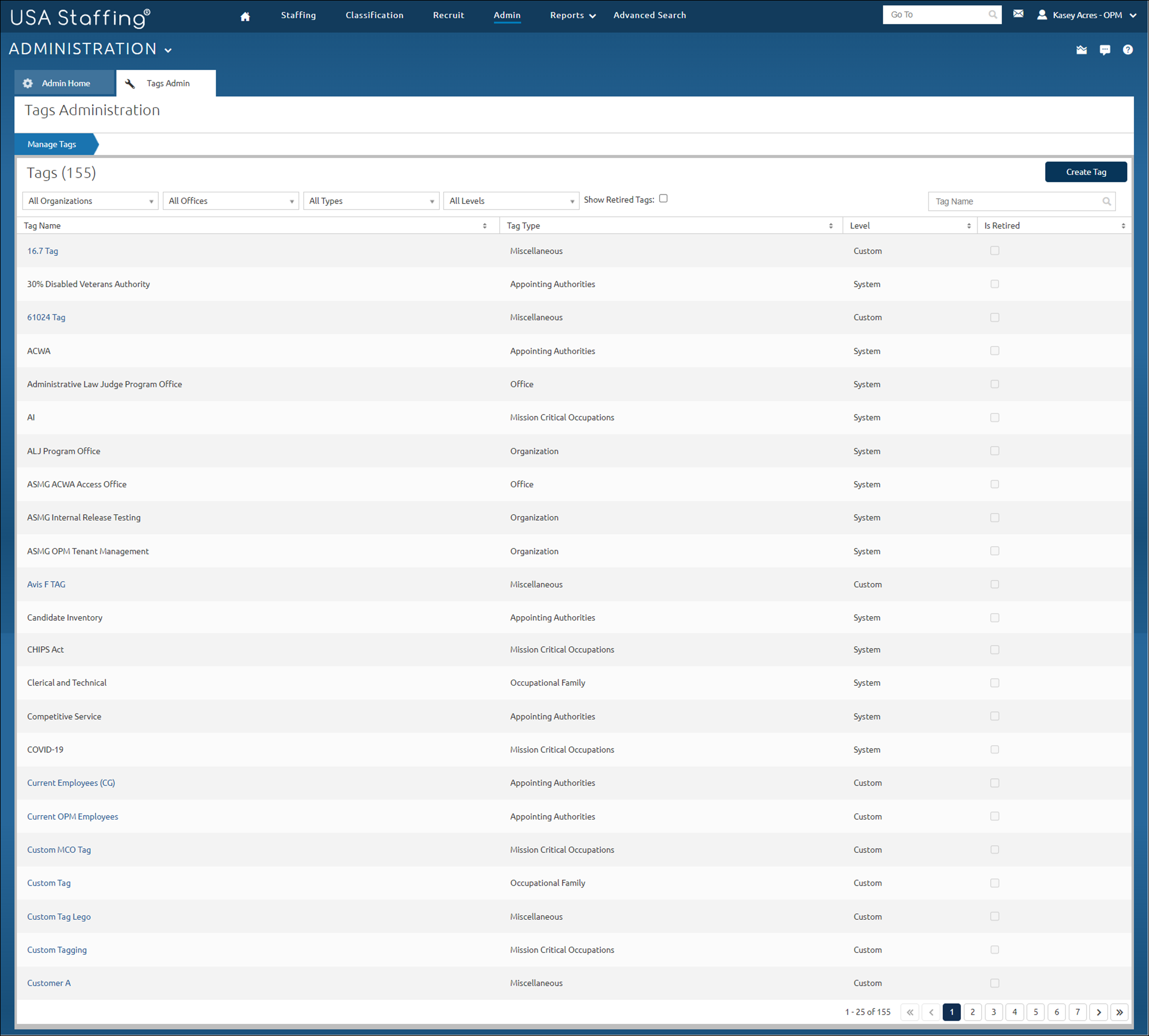Click the gear icon on the Admin Home tab
Viewport: 1149px width, 1036px height.
click(x=27, y=83)
